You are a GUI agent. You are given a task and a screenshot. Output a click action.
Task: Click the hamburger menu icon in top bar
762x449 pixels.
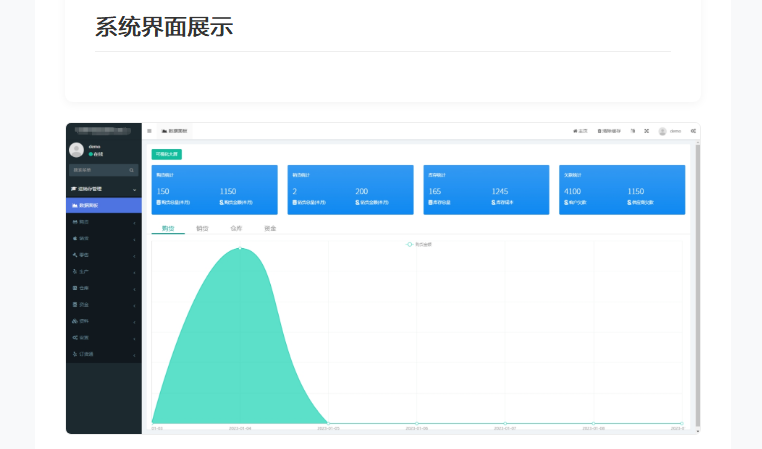pos(149,131)
